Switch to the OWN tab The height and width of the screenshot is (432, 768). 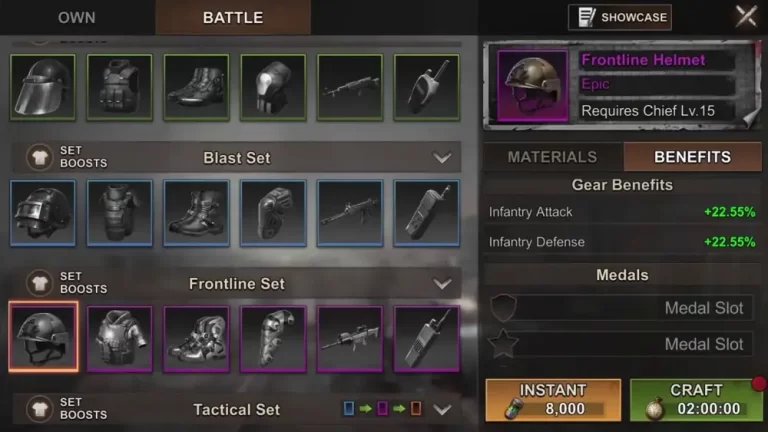[77, 18]
